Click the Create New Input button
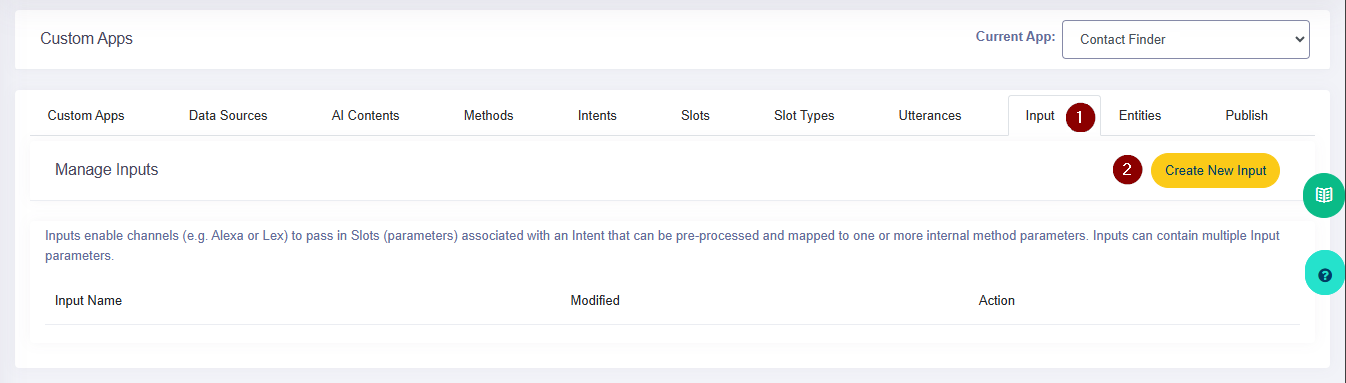Viewport: 1346px width, 383px height. [1215, 170]
